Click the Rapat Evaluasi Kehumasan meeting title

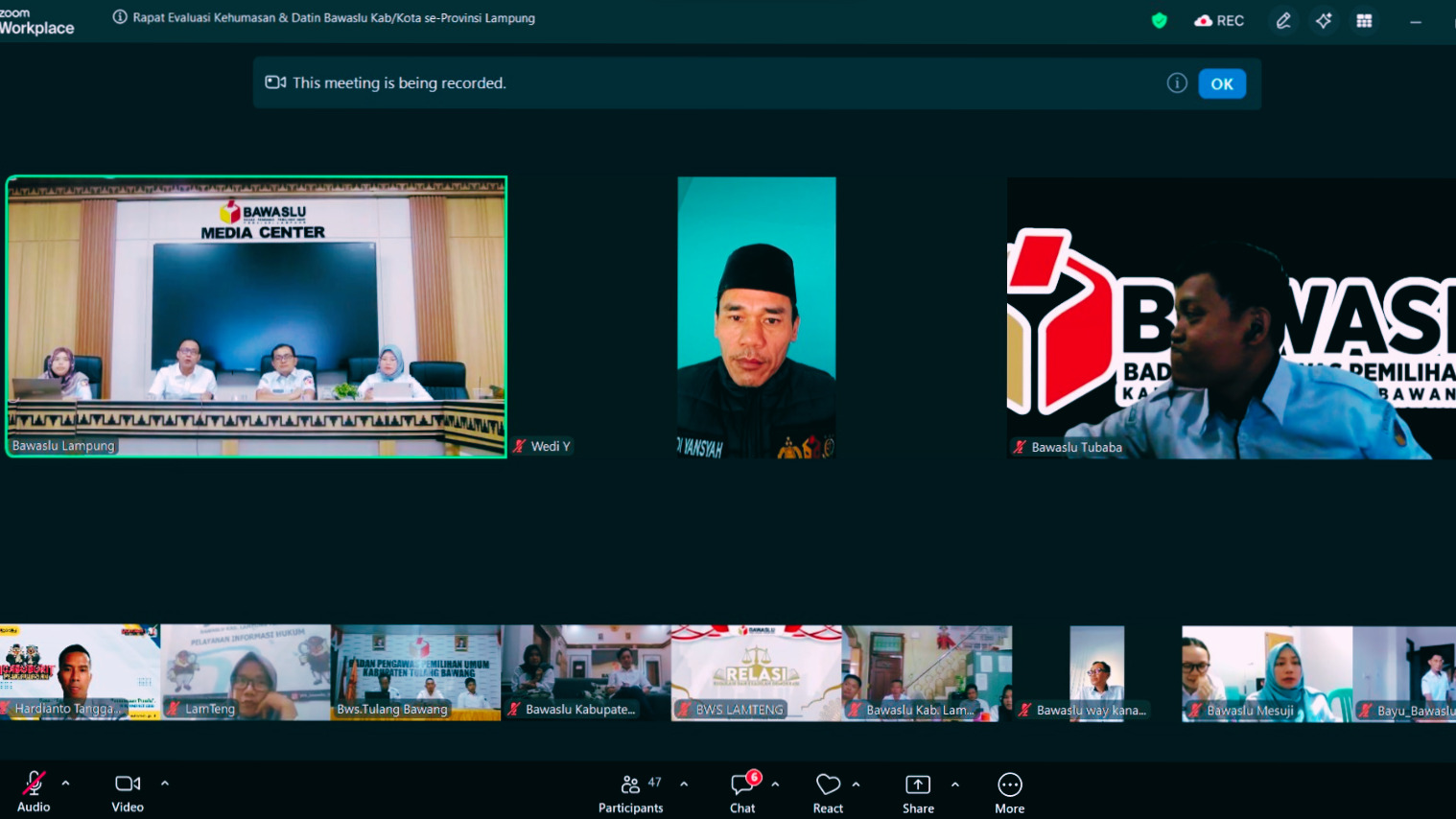(x=334, y=17)
